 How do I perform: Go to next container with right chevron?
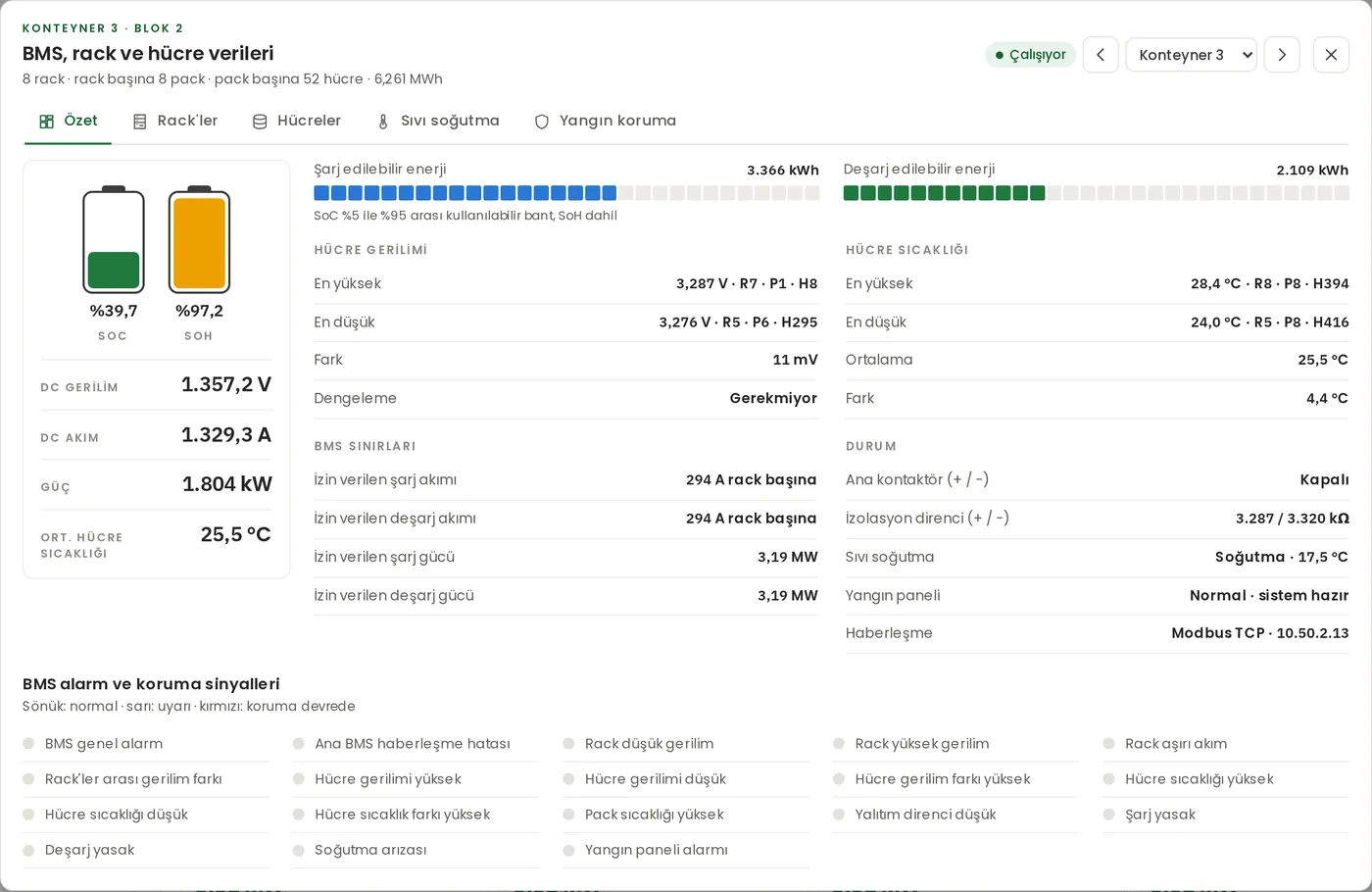tap(1282, 55)
